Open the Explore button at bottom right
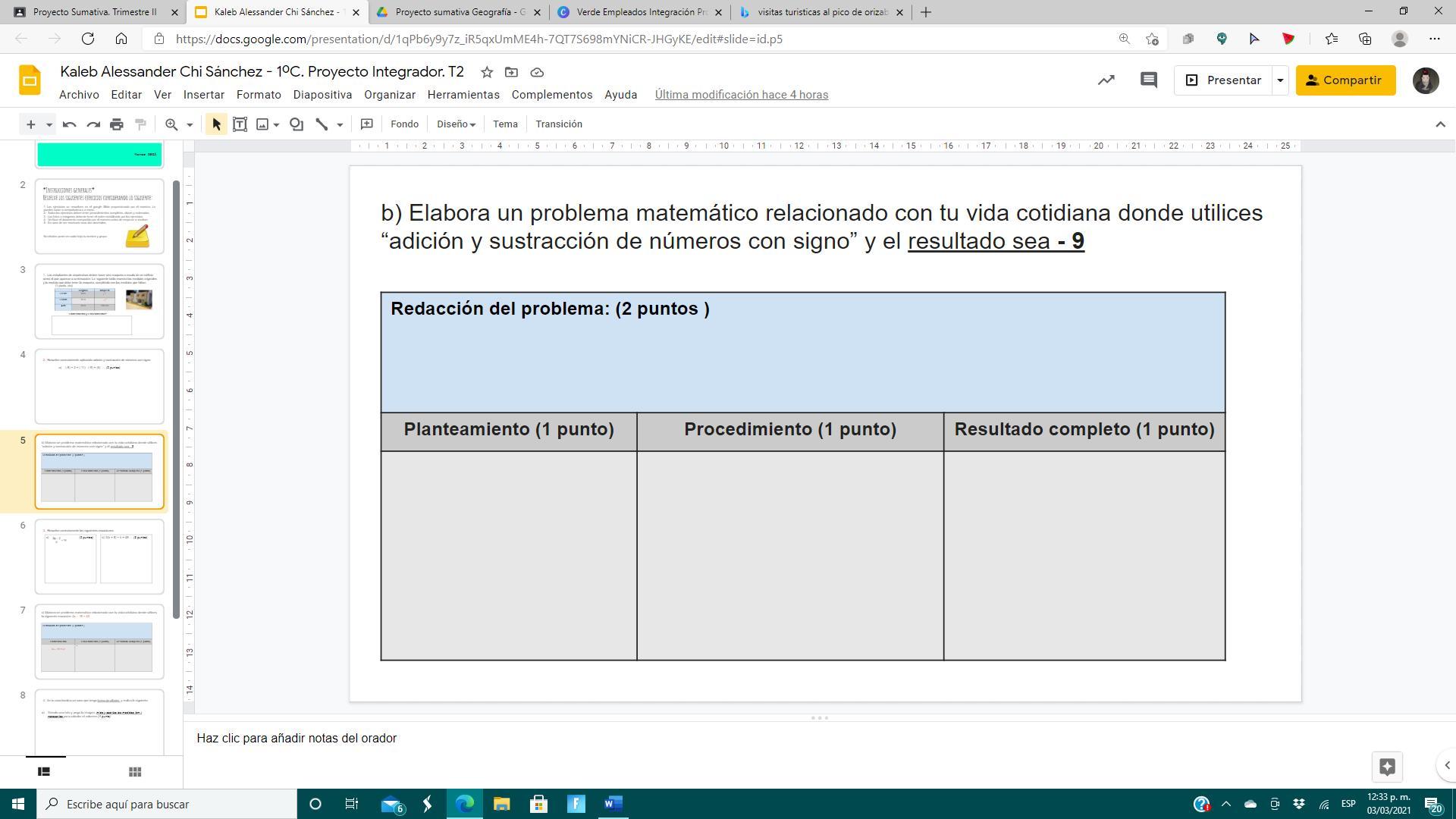This screenshot has height=819, width=1456. click(1387, 767)
